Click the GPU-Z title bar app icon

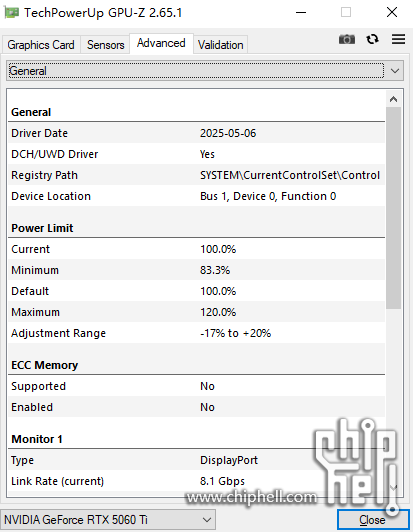11,13
